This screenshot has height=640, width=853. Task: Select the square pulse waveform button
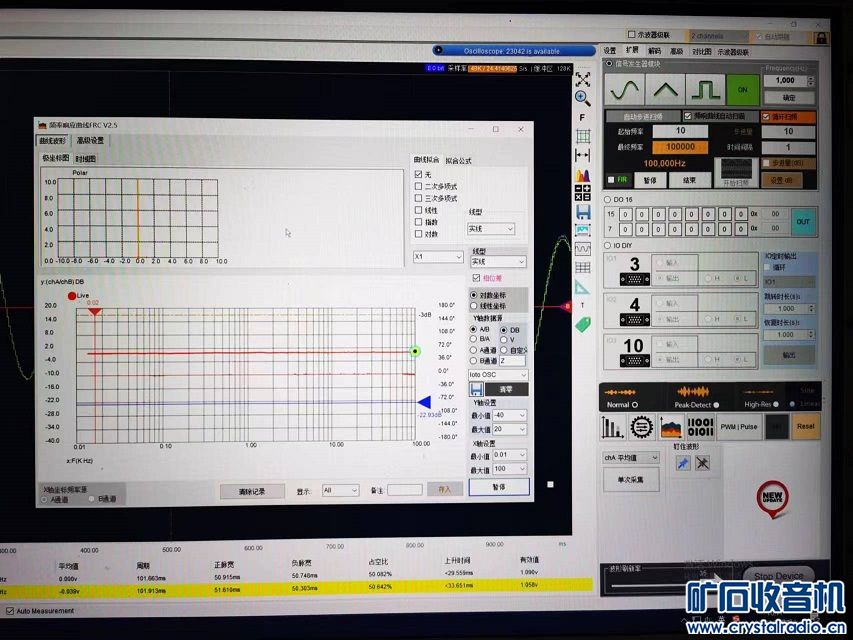(x=706, y=89)
